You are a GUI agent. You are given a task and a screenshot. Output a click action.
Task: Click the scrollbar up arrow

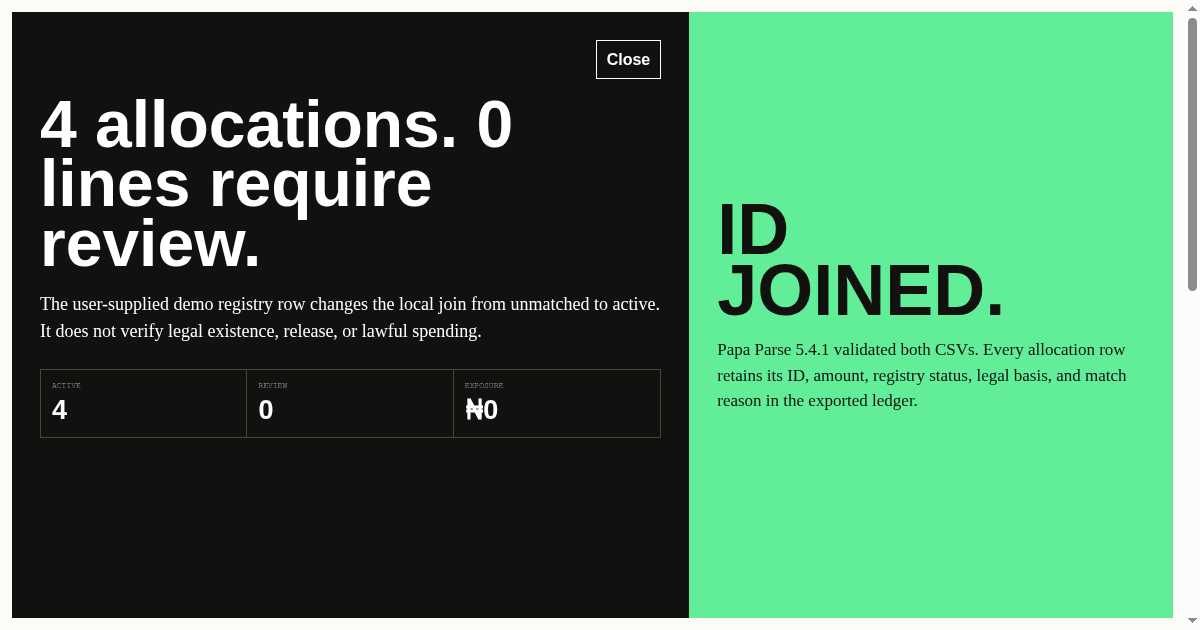pyautogui.click(x=1192, y=8)
